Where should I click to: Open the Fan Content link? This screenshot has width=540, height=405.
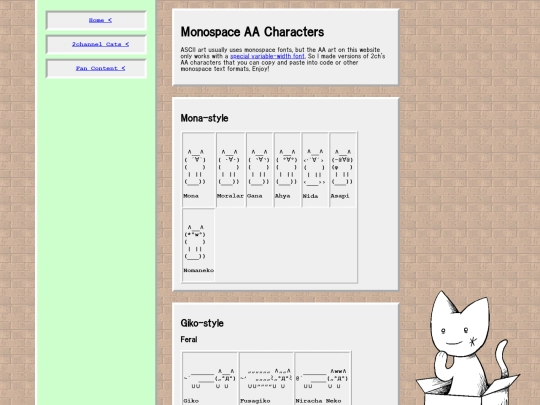click(x=100, y=68)
